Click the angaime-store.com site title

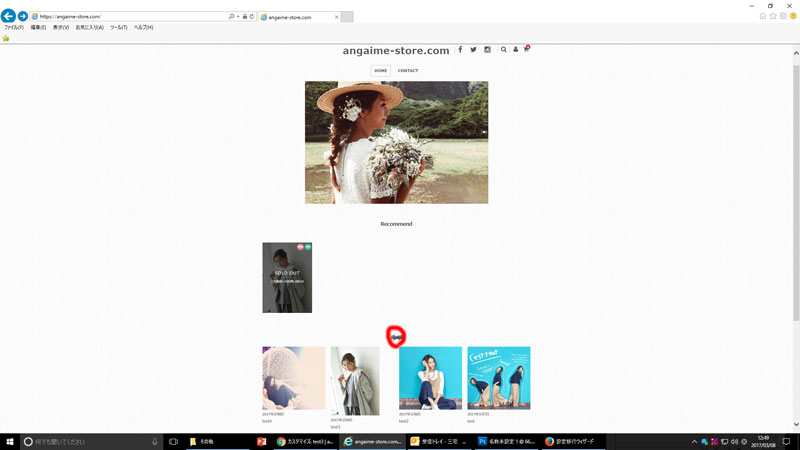(396, 51)
